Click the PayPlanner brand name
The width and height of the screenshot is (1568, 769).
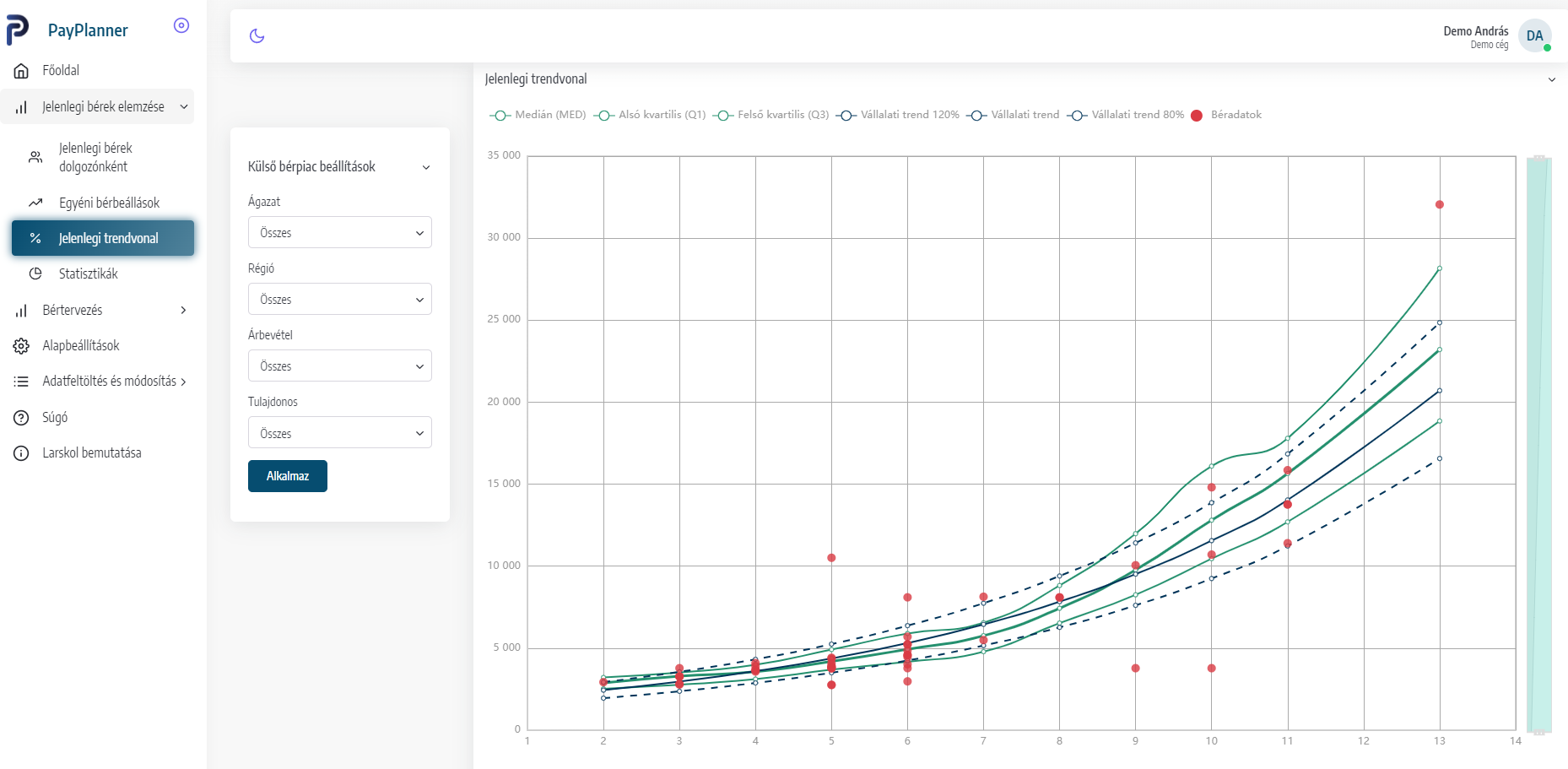tap(88, 30)
